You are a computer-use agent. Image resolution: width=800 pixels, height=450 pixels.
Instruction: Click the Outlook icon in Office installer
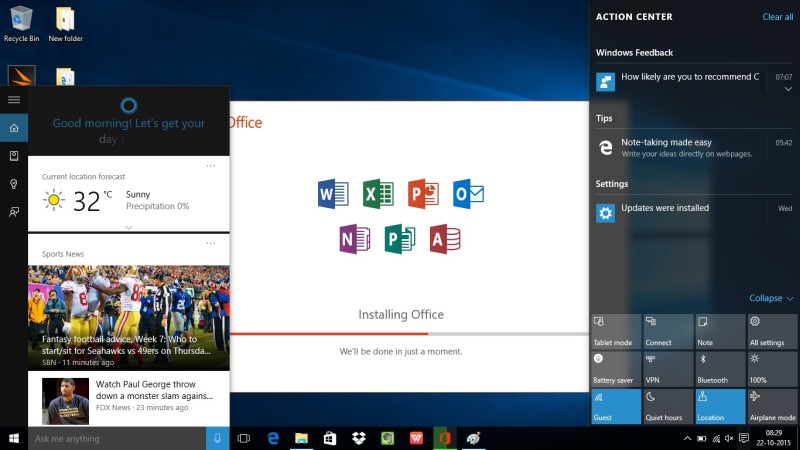(468, 194)
